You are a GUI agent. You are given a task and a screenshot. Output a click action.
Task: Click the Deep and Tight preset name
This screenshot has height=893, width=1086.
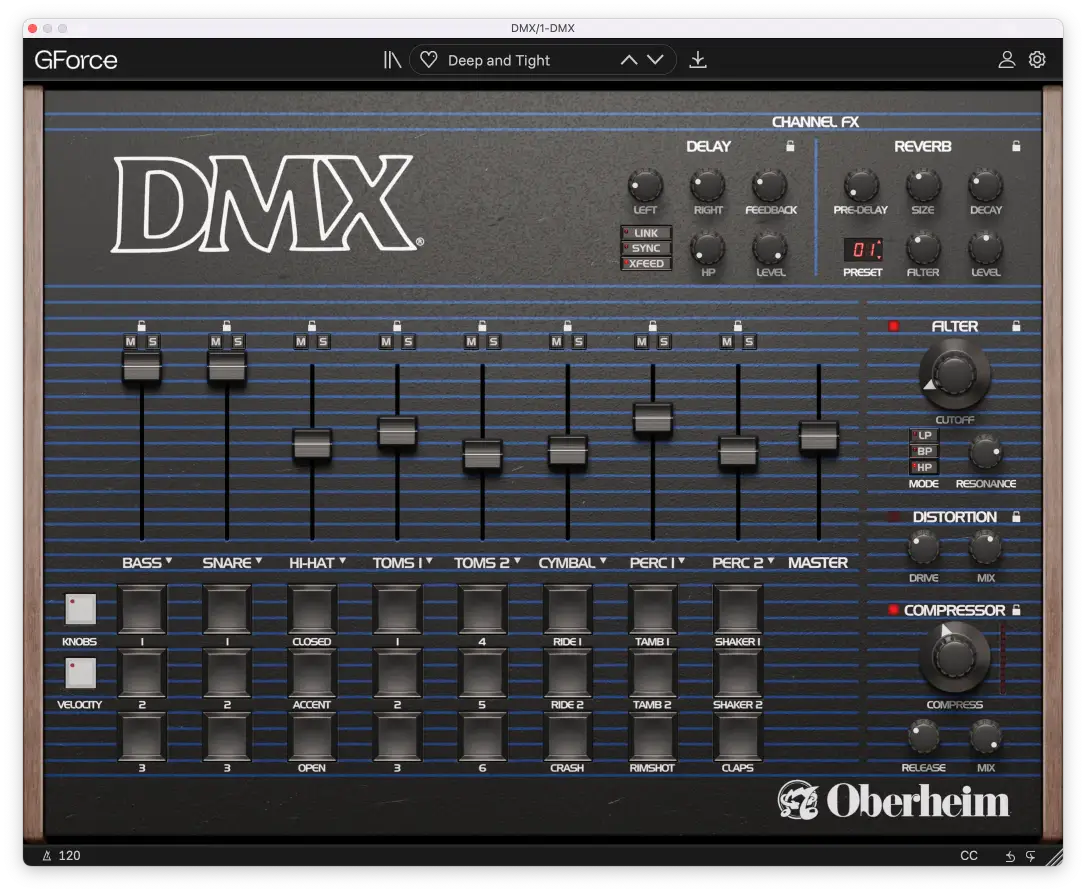pos(499,61)
